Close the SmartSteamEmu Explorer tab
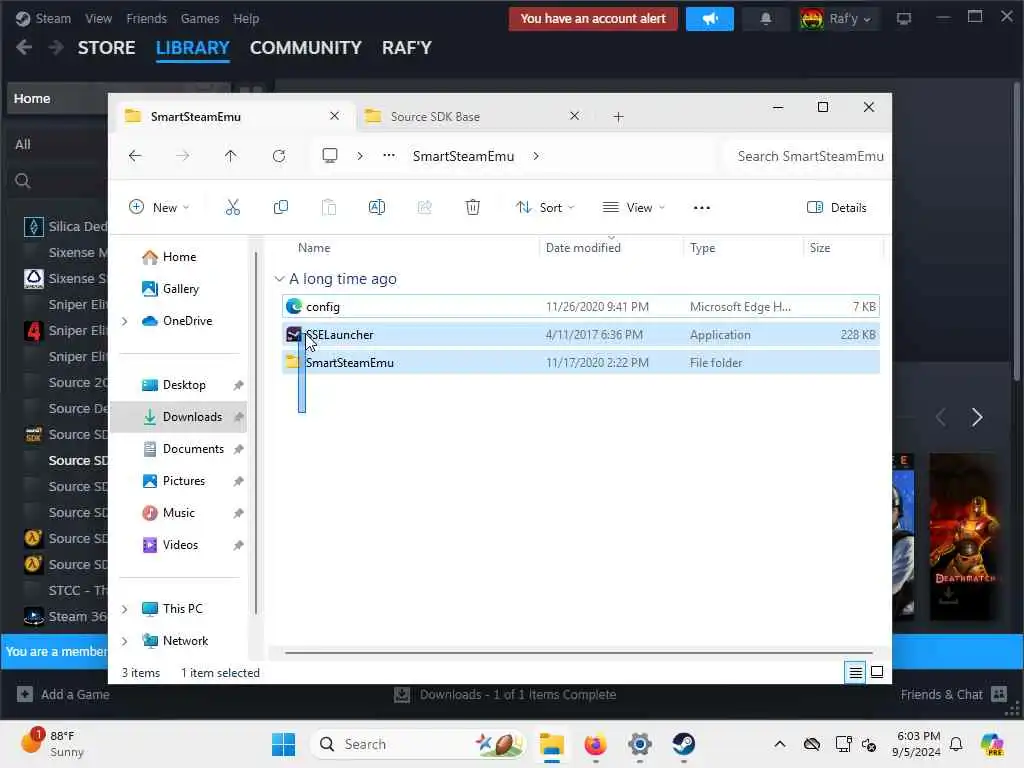 pos(334,116)
